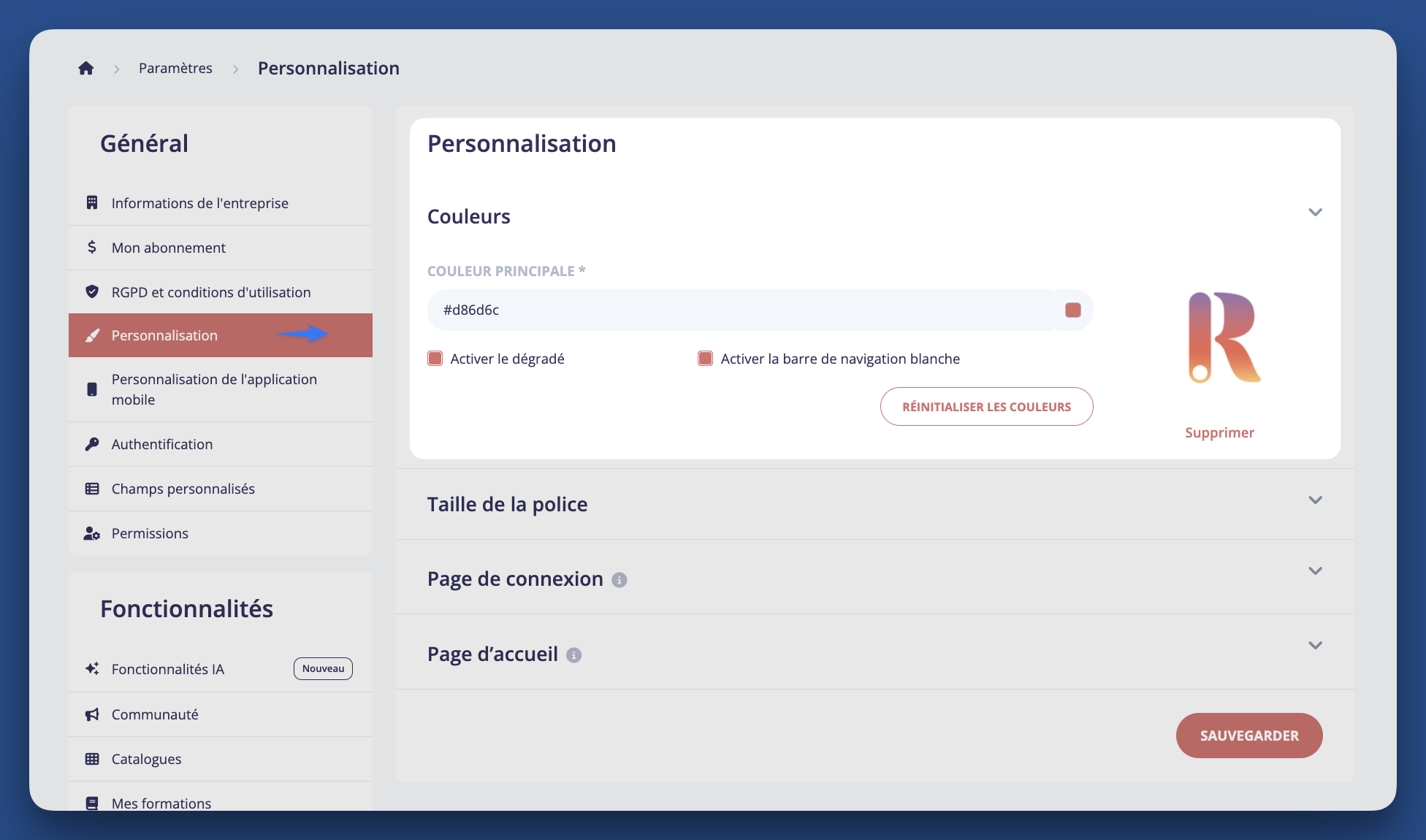Open the Permissions settings
The height and width of the screenshot is (840, 1426).
[221, 533]
